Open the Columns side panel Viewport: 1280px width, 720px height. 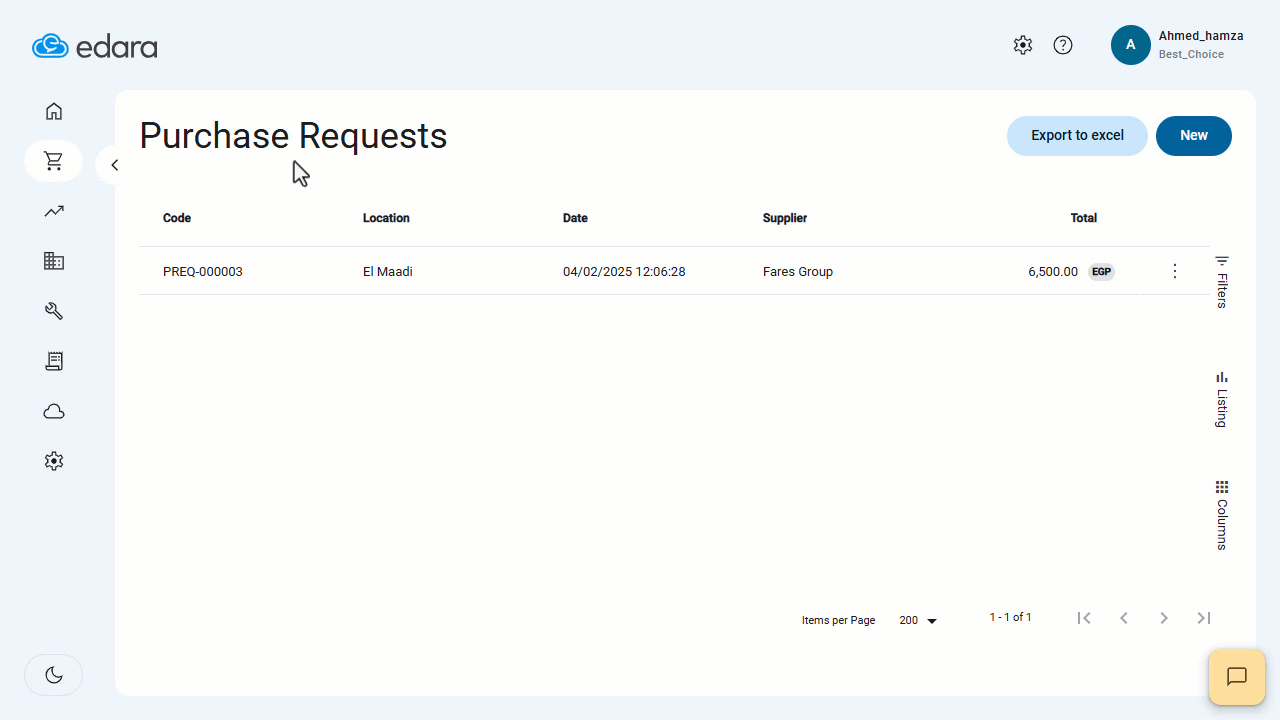1222,515
